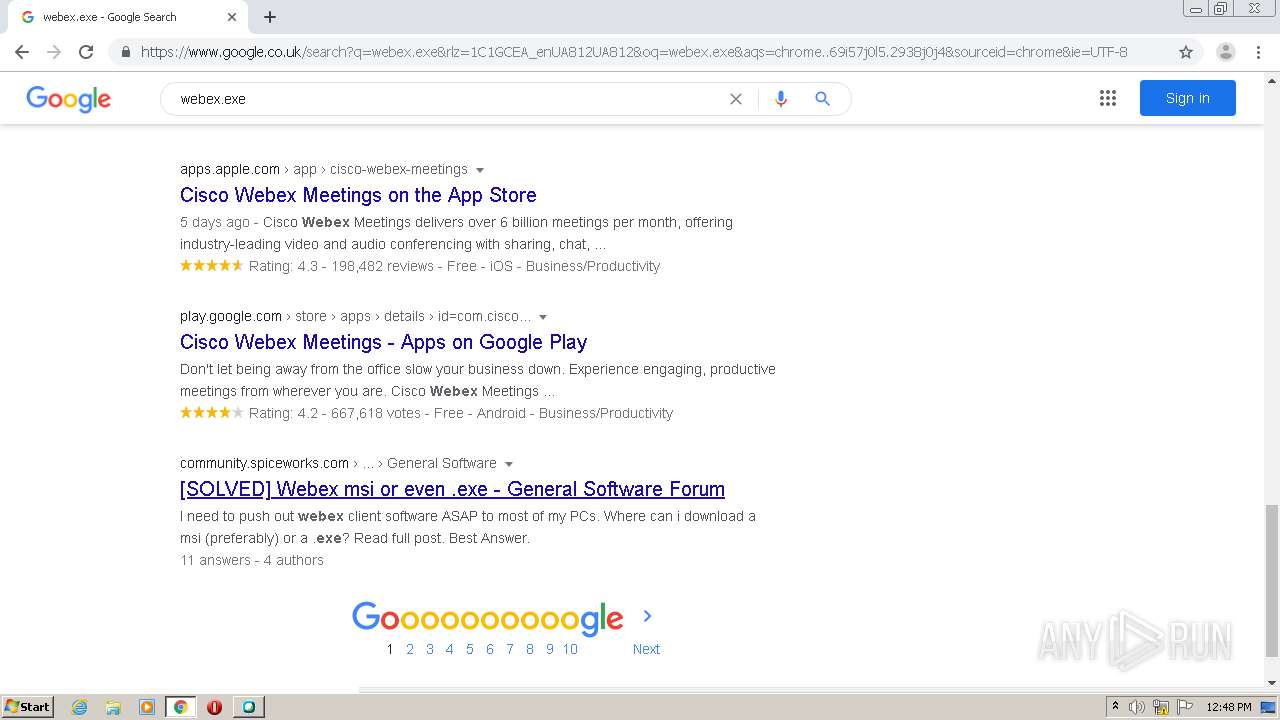Viewport: 1280px width, 720px height.
Task: Open the Google apps grid icon
Action: pos(1108,98)
